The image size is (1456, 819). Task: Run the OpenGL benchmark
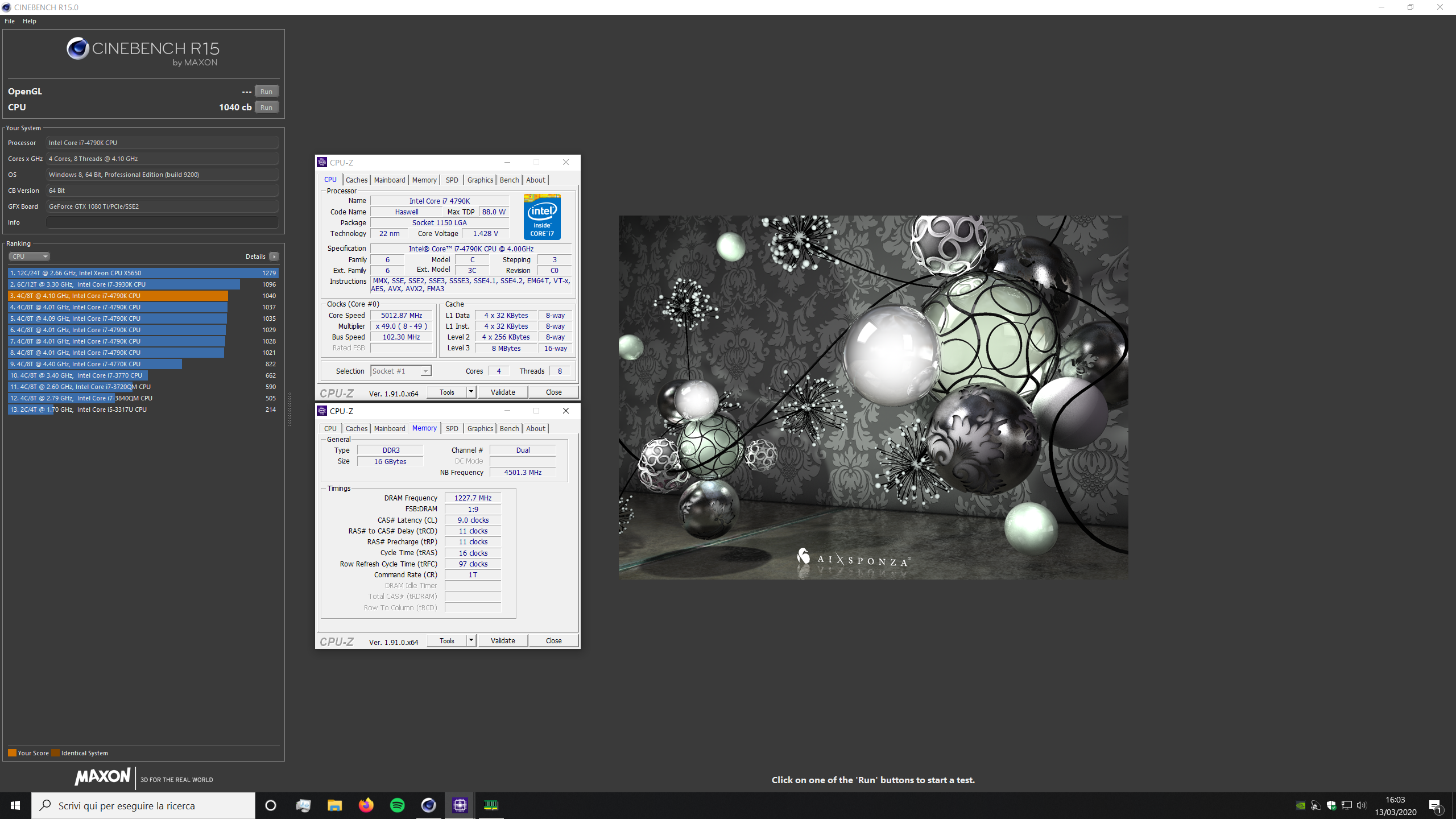point(266,92)
